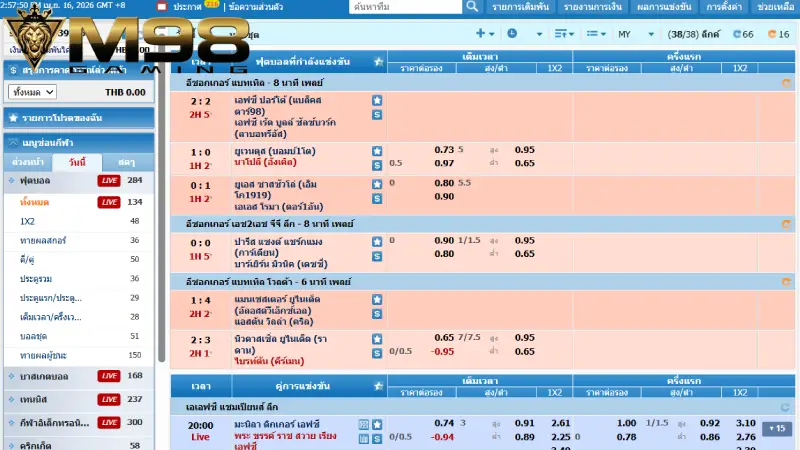Refresh the AFC Champions League section

786,407
